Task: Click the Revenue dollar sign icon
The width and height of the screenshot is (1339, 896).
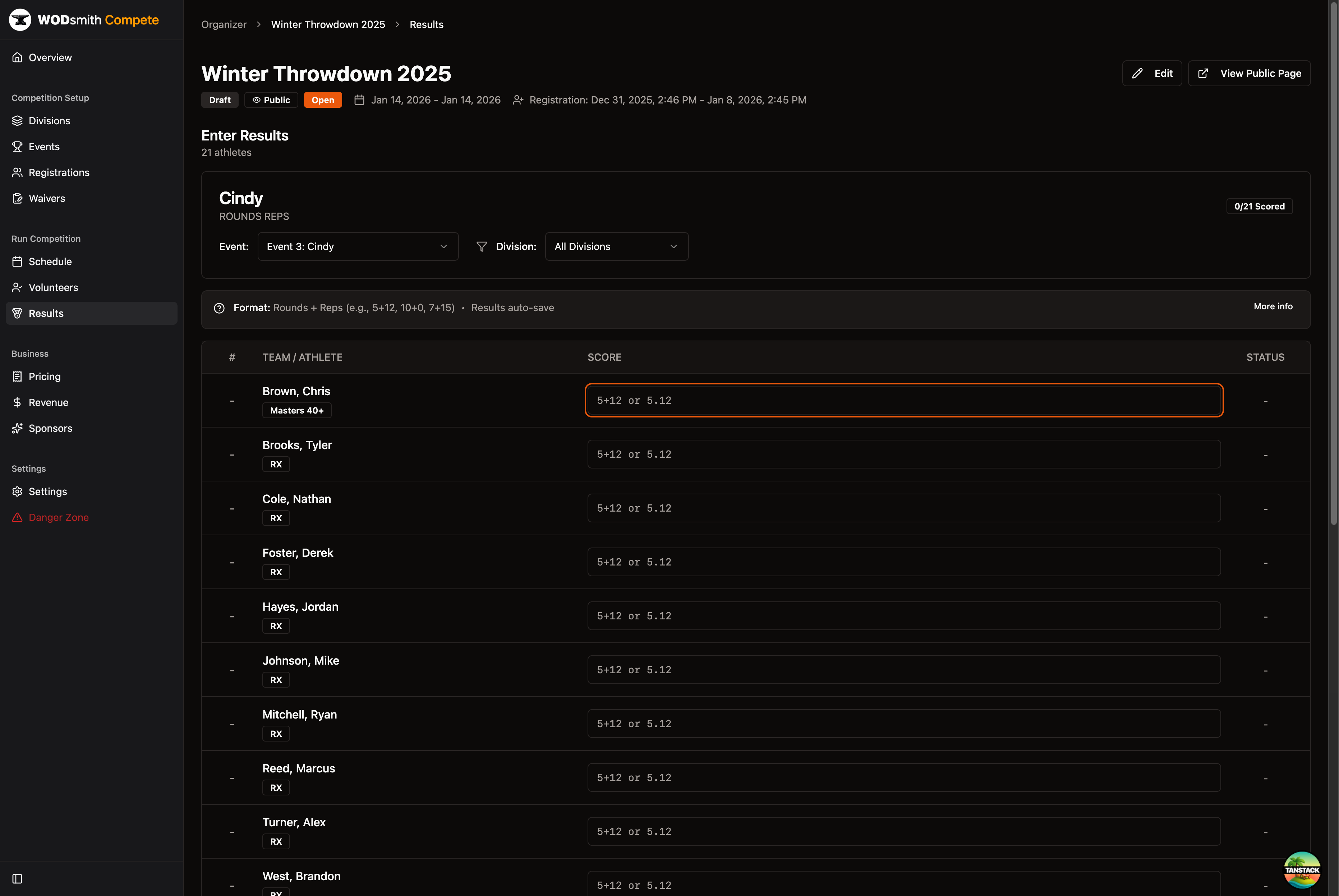Action: click(17, 402)
